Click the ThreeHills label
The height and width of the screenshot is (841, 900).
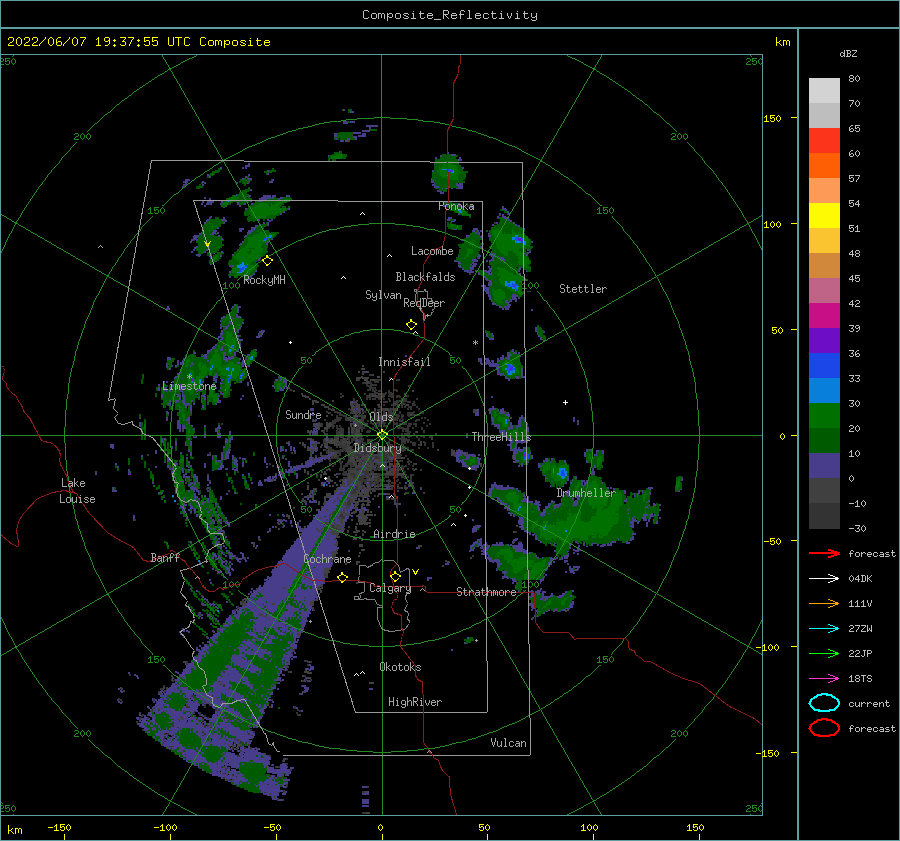click(501, 437)
